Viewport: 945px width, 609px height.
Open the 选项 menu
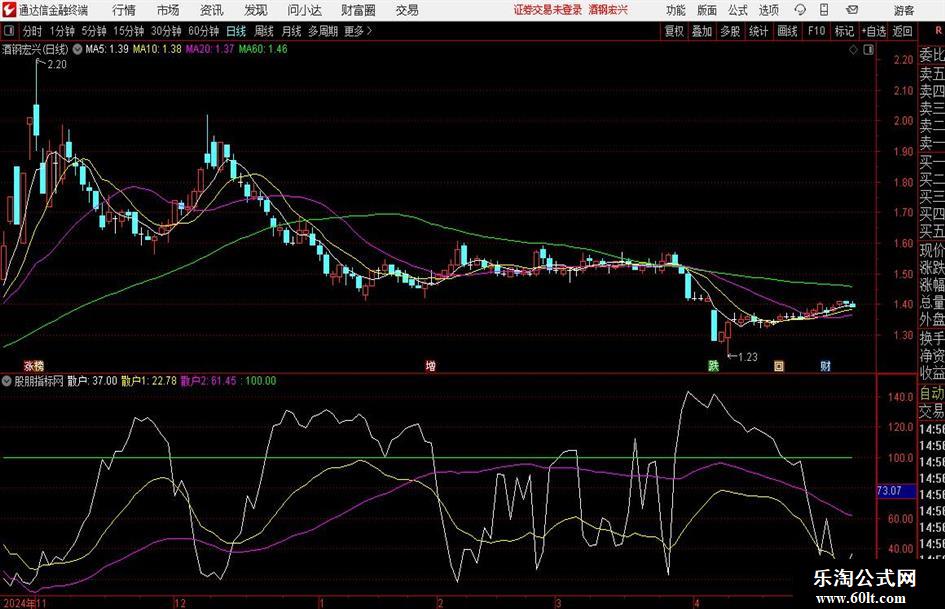[769, 10]
